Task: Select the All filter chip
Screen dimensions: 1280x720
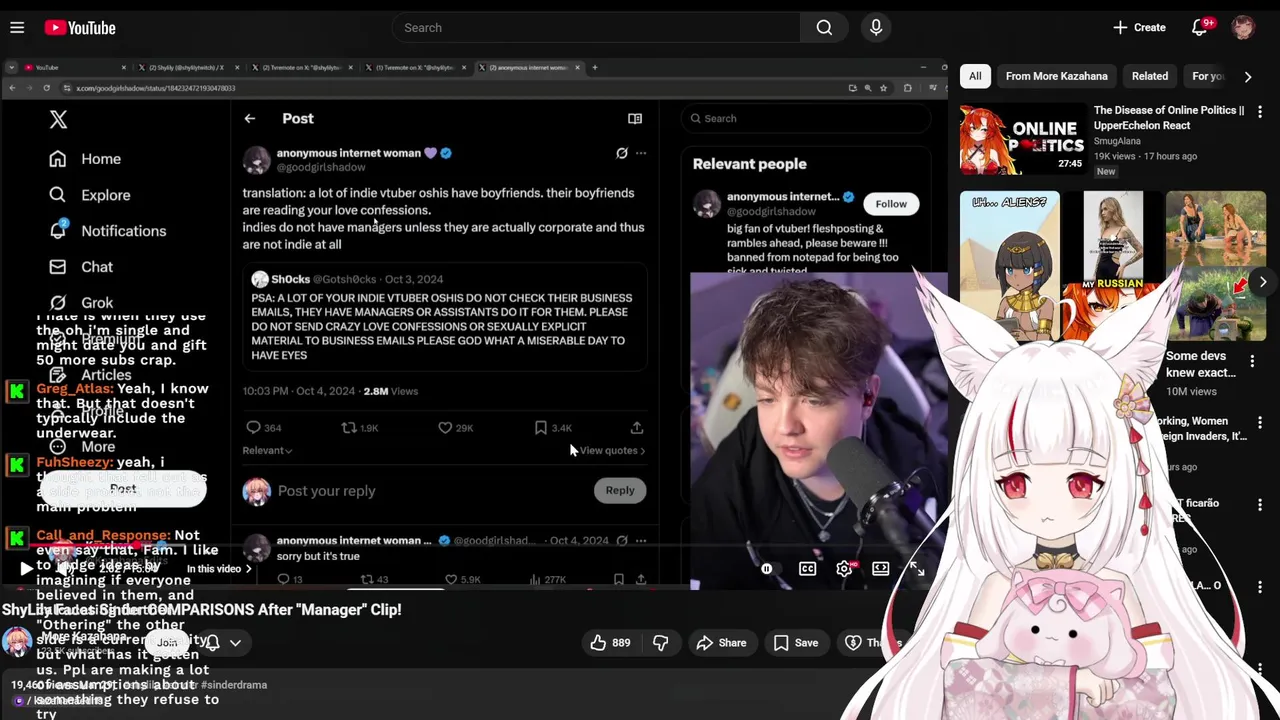Action: pyautogui.click(x=975, y=76)
